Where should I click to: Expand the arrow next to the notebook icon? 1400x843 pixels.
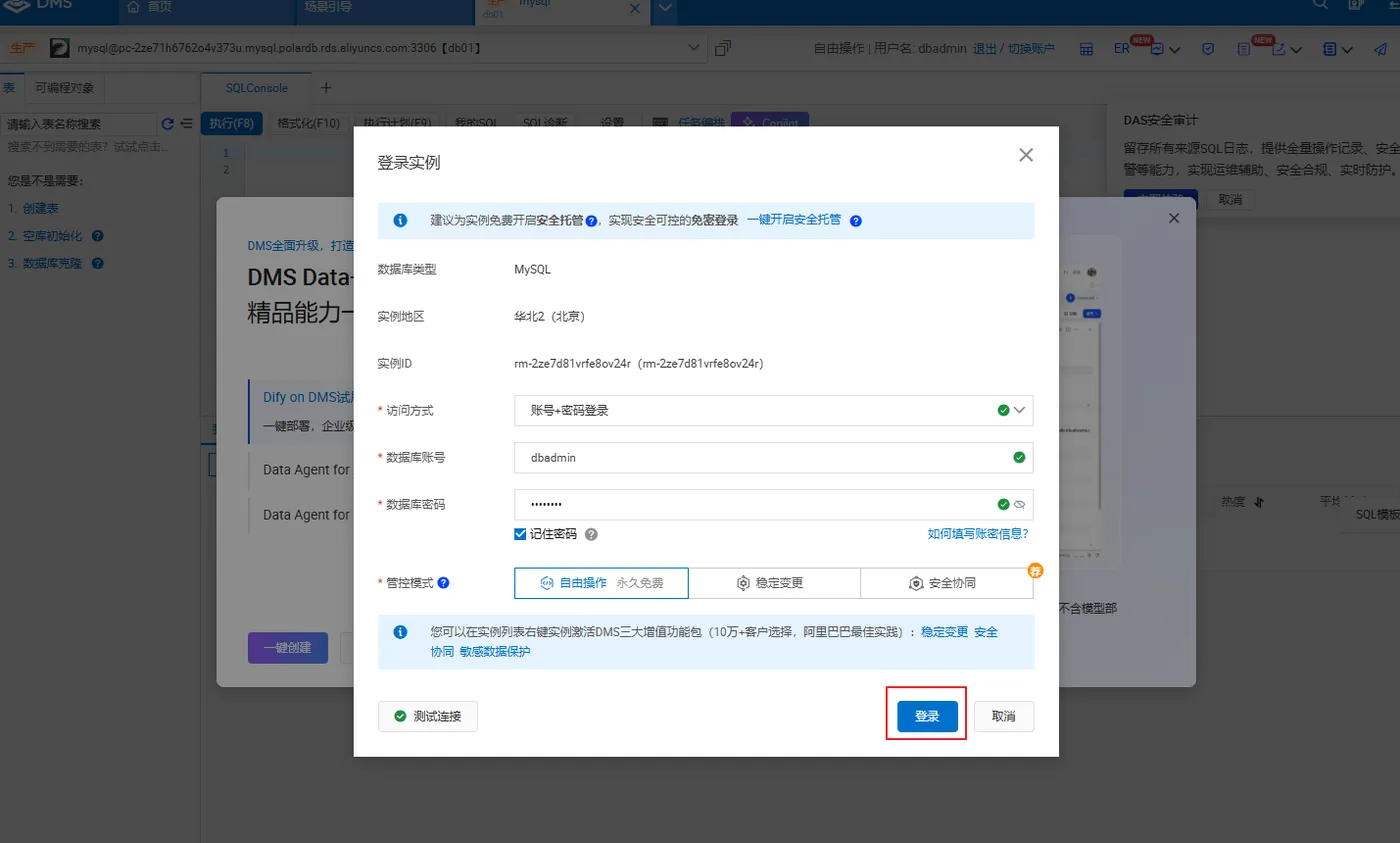point(1348,49)
